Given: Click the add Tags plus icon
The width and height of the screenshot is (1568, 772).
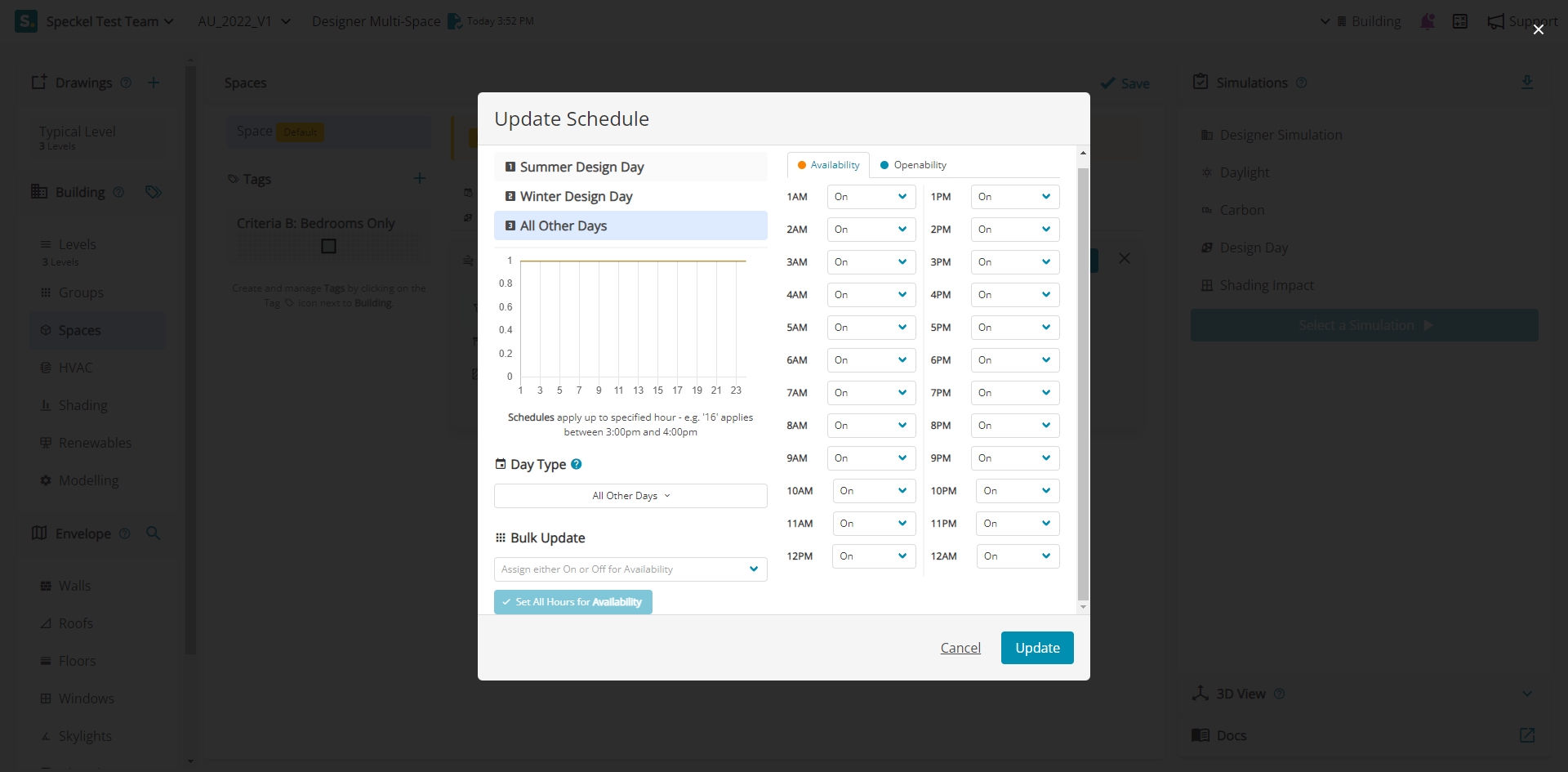Looking at the screenshot, I should click(420, 179).
